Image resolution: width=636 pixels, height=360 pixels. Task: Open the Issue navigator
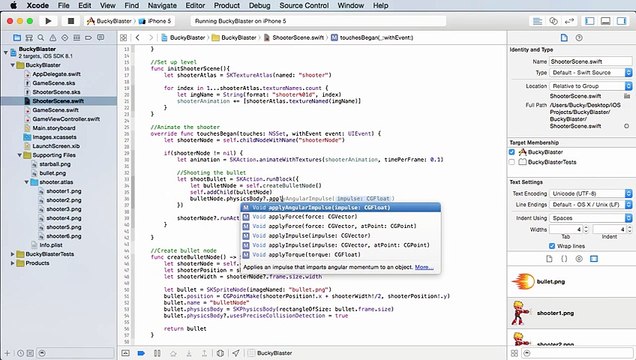pyautogui.click(x=53, y=38)
